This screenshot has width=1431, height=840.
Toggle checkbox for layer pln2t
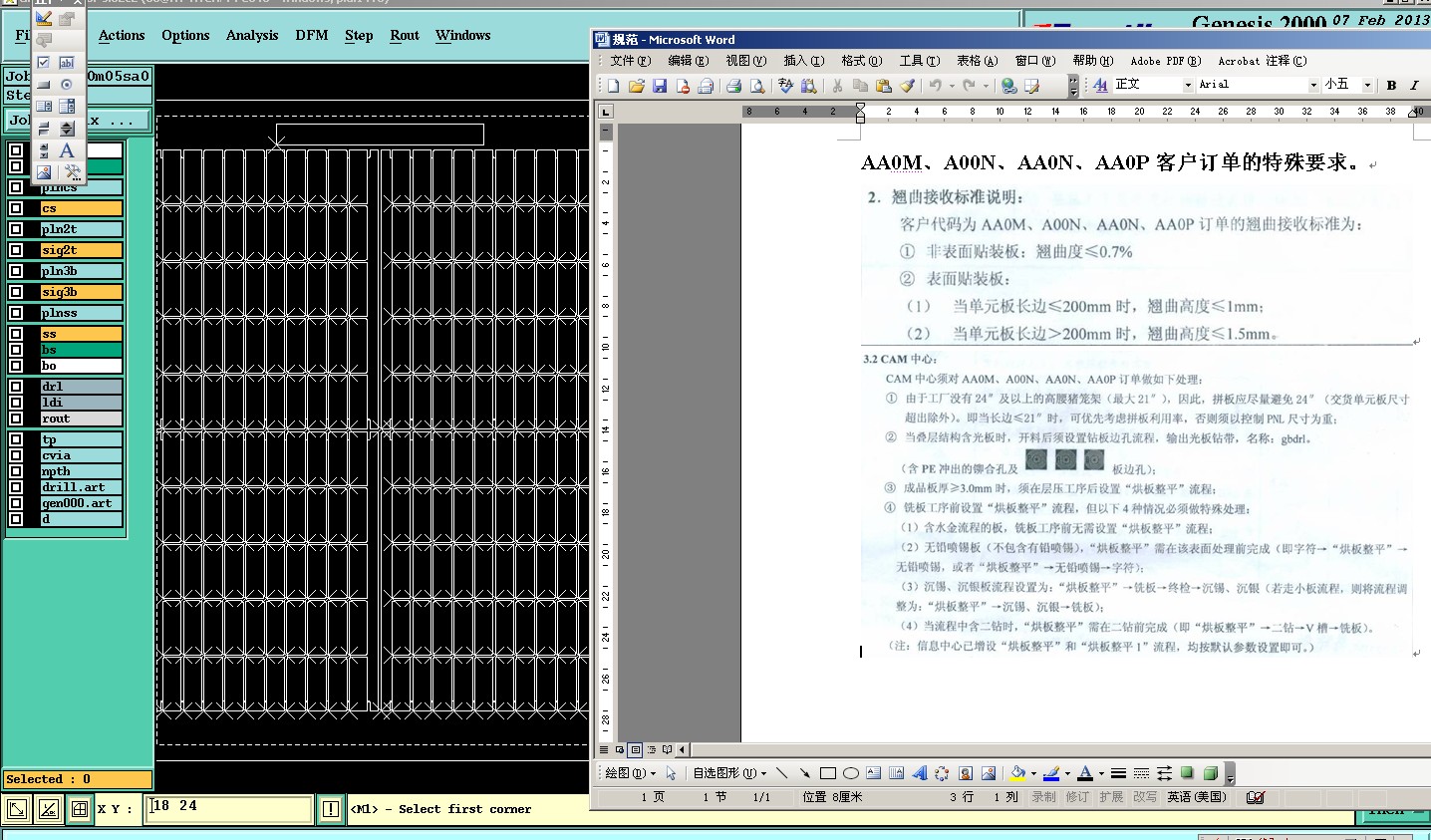[16, 229]
